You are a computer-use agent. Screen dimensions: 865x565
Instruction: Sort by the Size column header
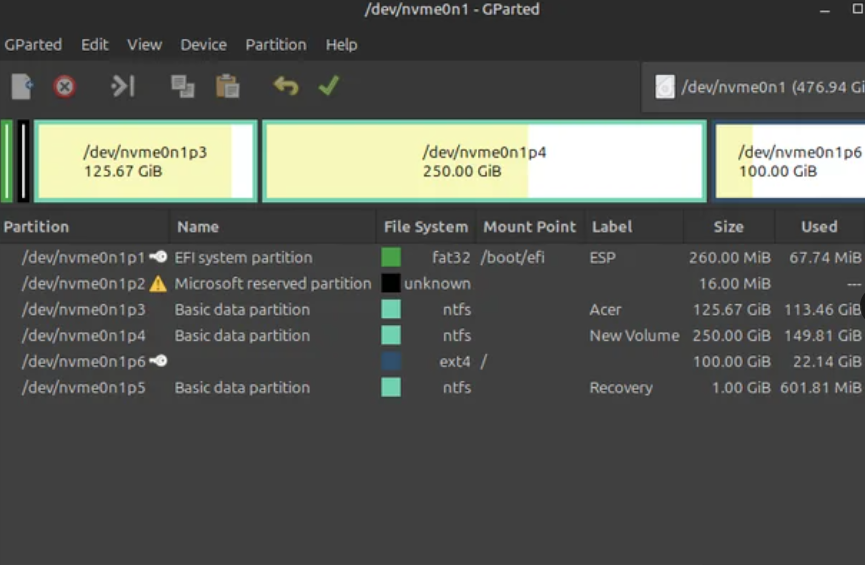pos(728,227)
